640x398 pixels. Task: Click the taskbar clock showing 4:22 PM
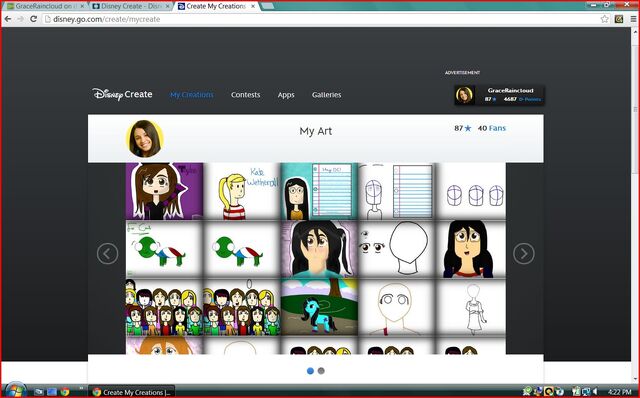click(x=619, y=392)
